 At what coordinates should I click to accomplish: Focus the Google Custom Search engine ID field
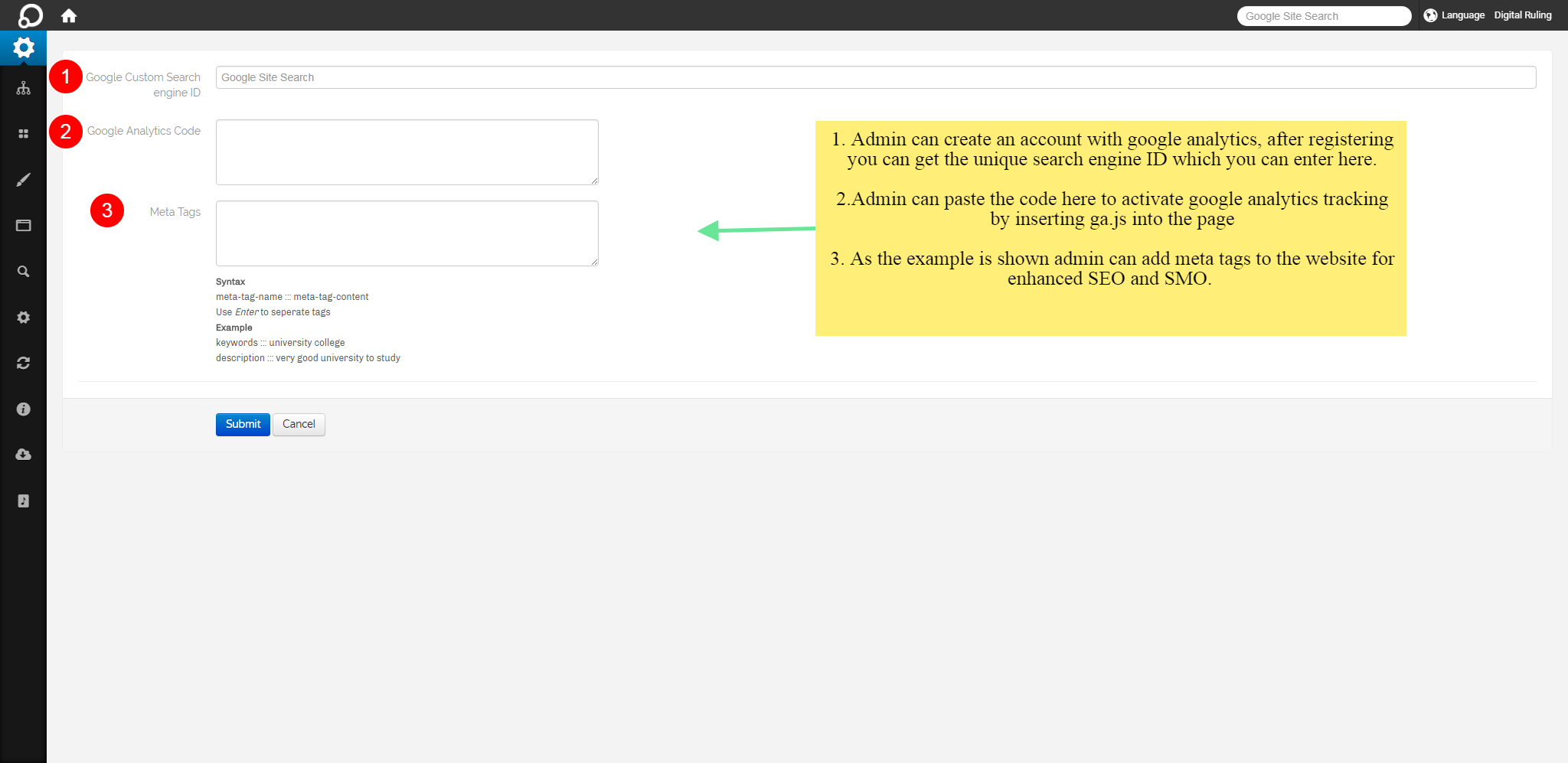point(875,77)
